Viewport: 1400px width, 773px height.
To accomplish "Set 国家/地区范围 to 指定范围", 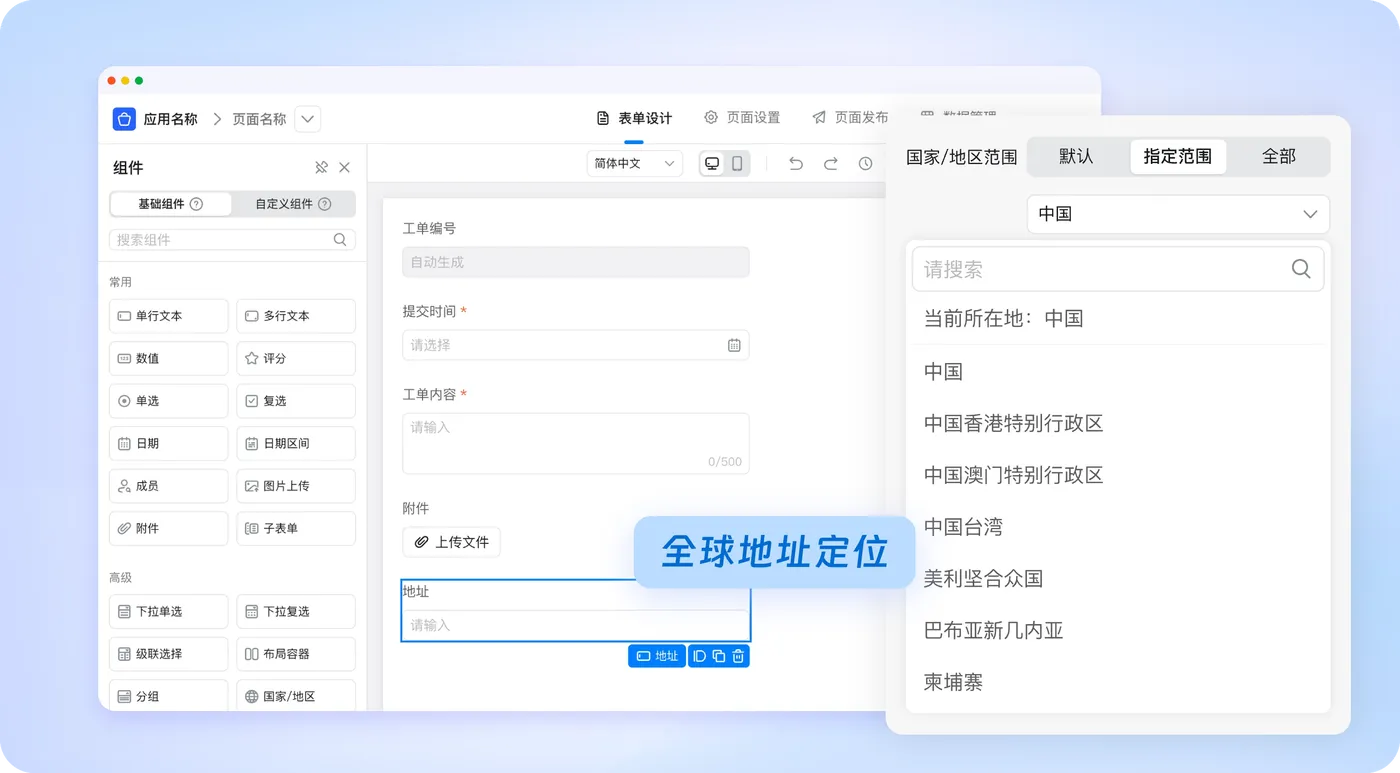I will [x=1178, y=156].
